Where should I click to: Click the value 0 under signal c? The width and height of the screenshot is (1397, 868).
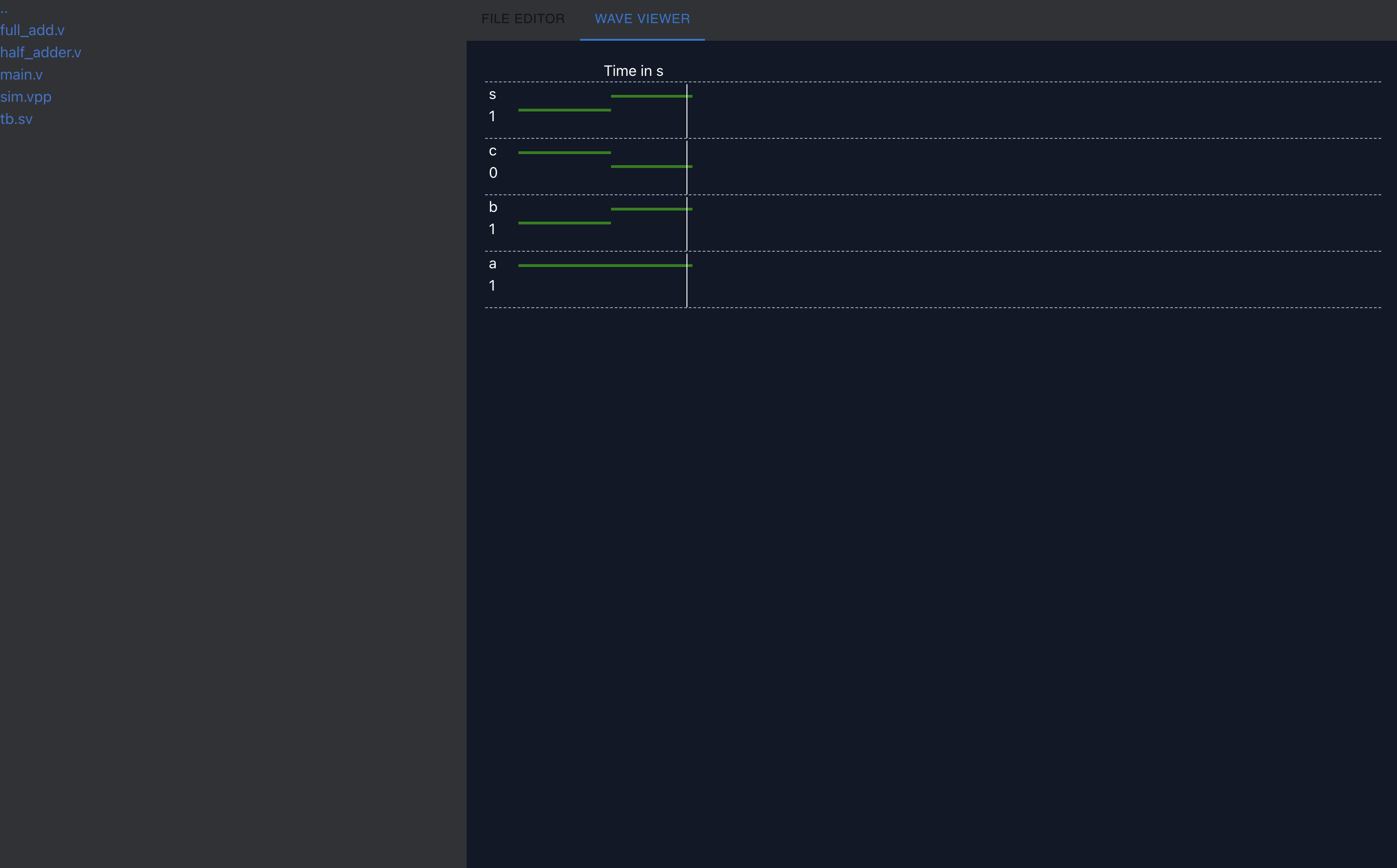[493, 173]
